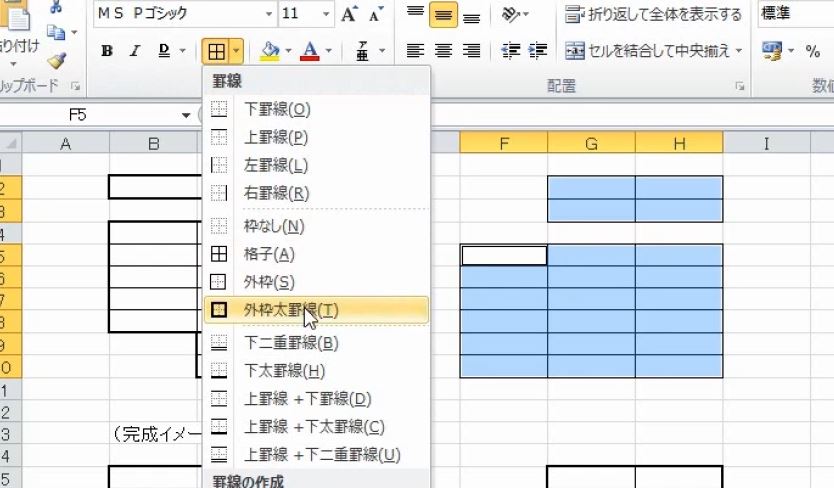Viewport: 834px width, 488px height.
Task: Open the Name Box dropdown arrow
Action: 186,115
